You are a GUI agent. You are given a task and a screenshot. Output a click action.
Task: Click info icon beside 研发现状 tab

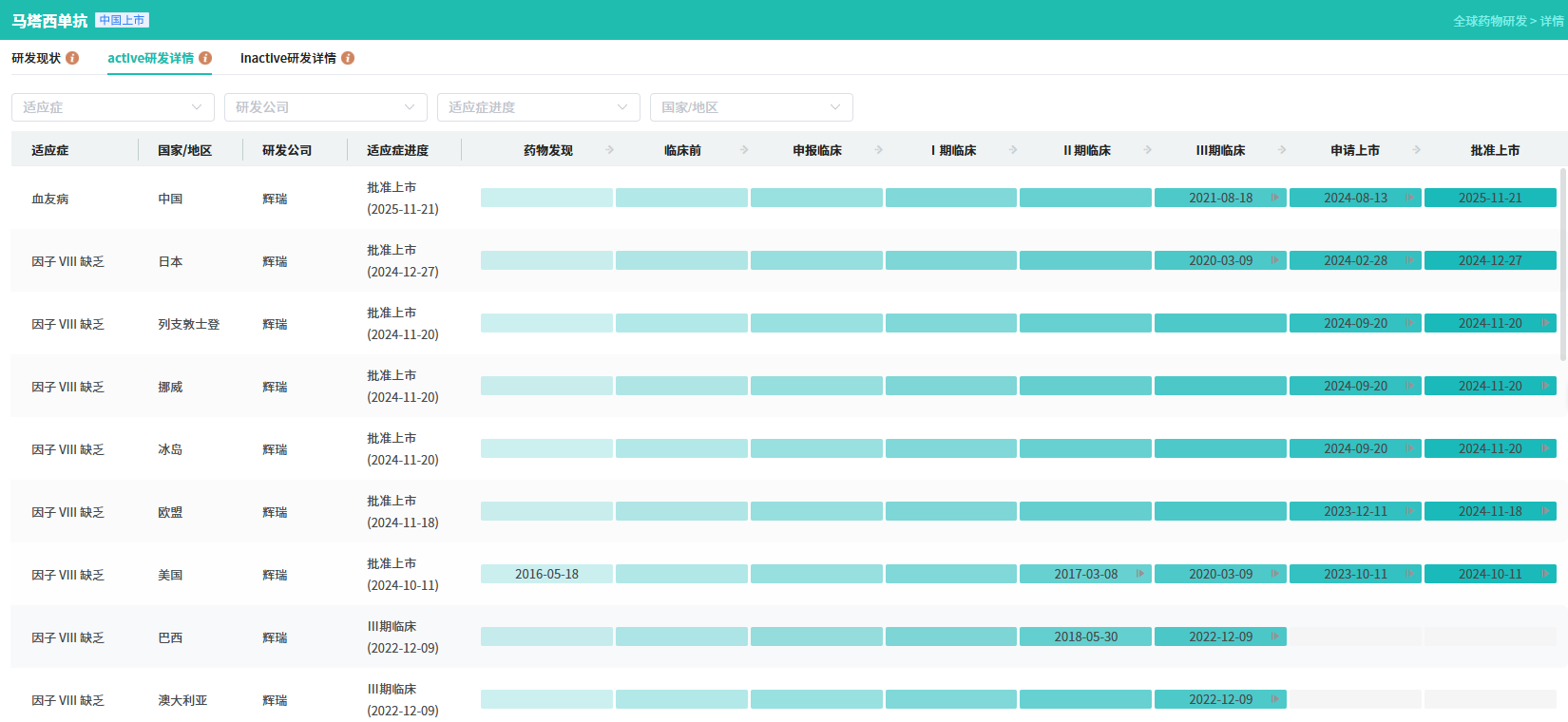tap(72, 58)
